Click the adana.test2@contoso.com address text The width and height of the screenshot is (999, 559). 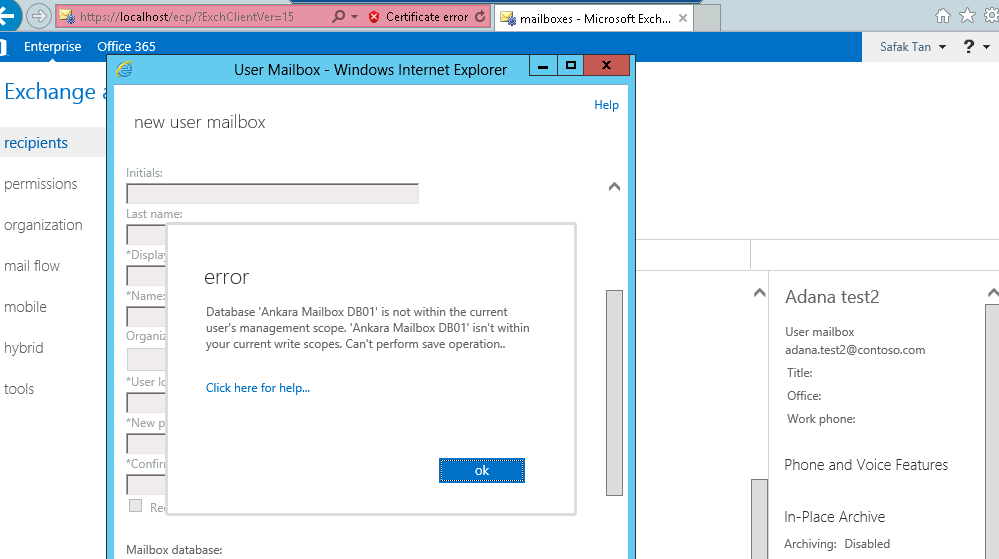pyautogui.click(x=854, y=350)
